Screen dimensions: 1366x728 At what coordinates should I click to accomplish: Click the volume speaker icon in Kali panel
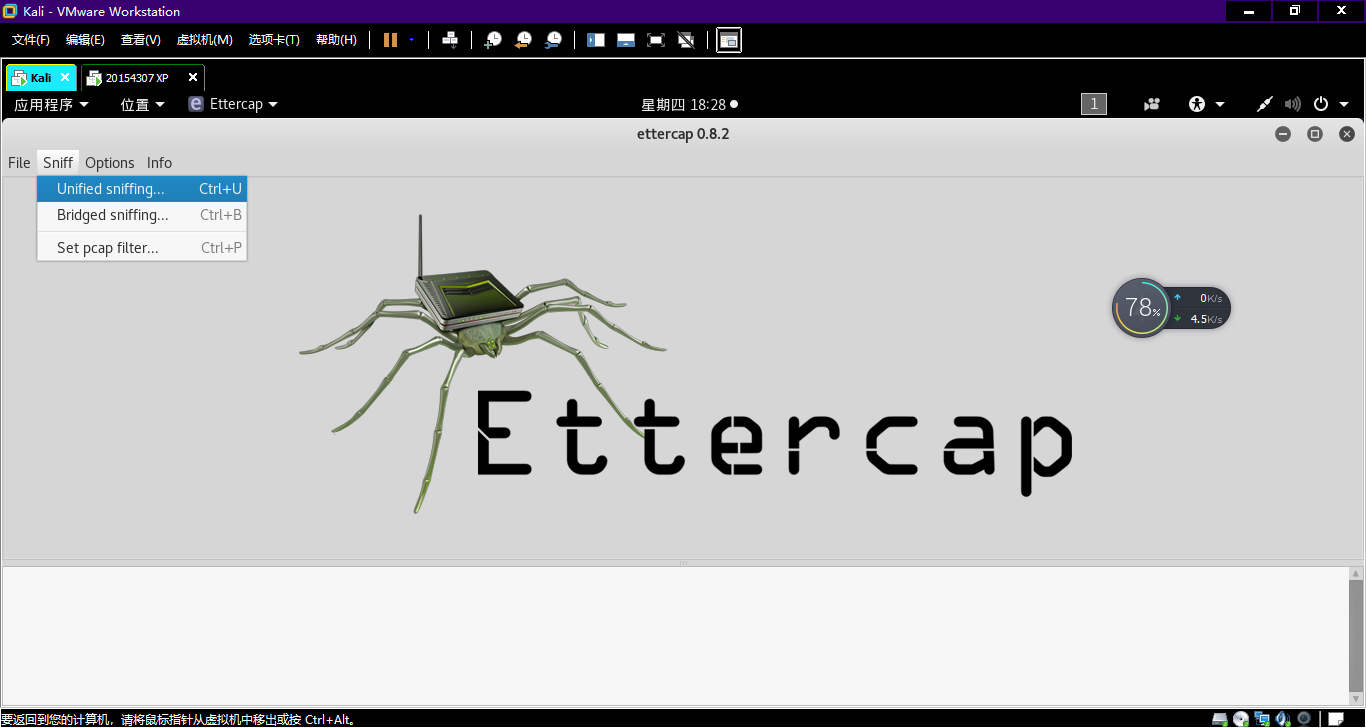point(1293,104)
